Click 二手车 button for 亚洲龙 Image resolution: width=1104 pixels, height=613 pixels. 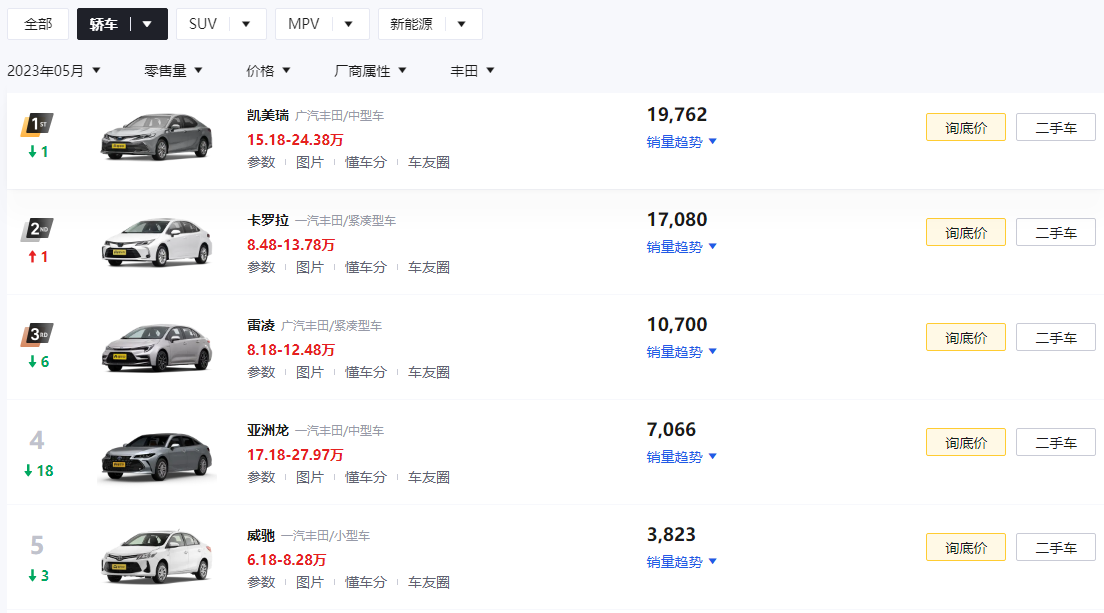(1055, 442)
